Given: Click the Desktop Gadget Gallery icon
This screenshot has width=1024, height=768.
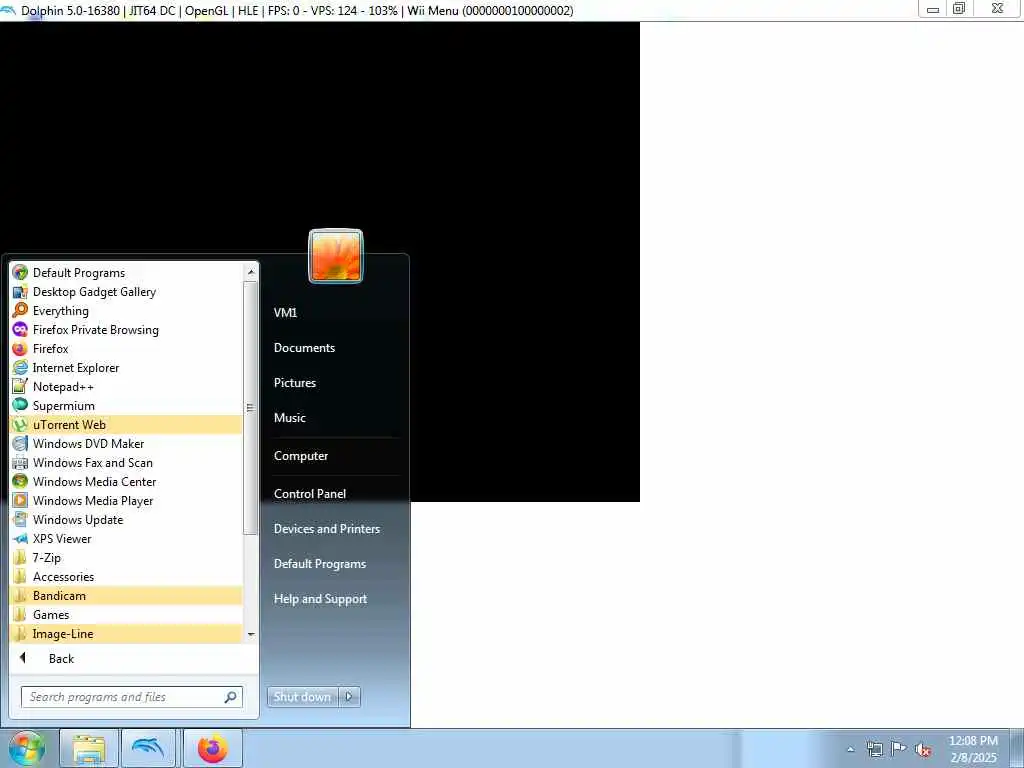Looking at the screenshot, I should (20, 291).
